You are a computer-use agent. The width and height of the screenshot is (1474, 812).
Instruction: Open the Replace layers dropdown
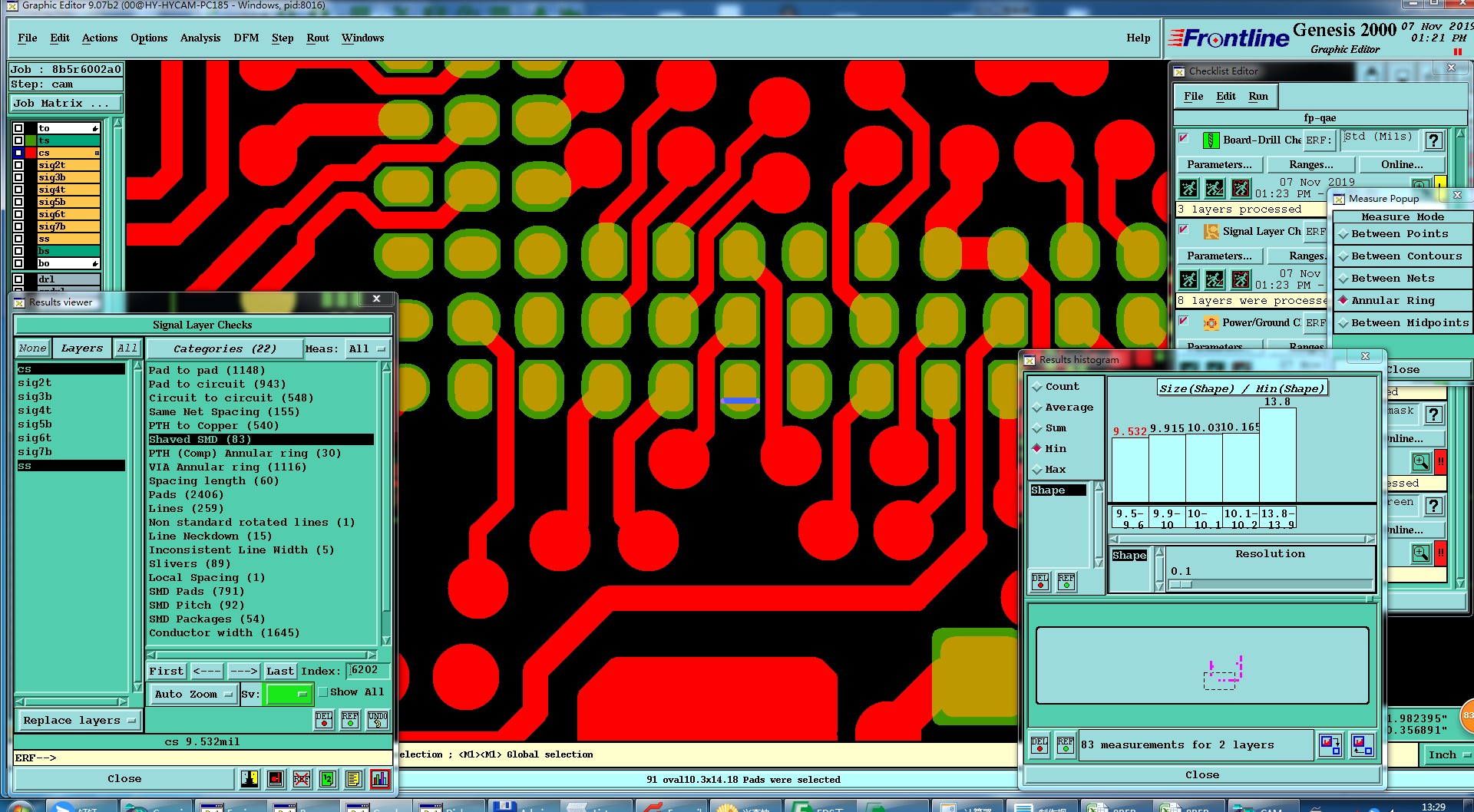(x=78, y=721)
